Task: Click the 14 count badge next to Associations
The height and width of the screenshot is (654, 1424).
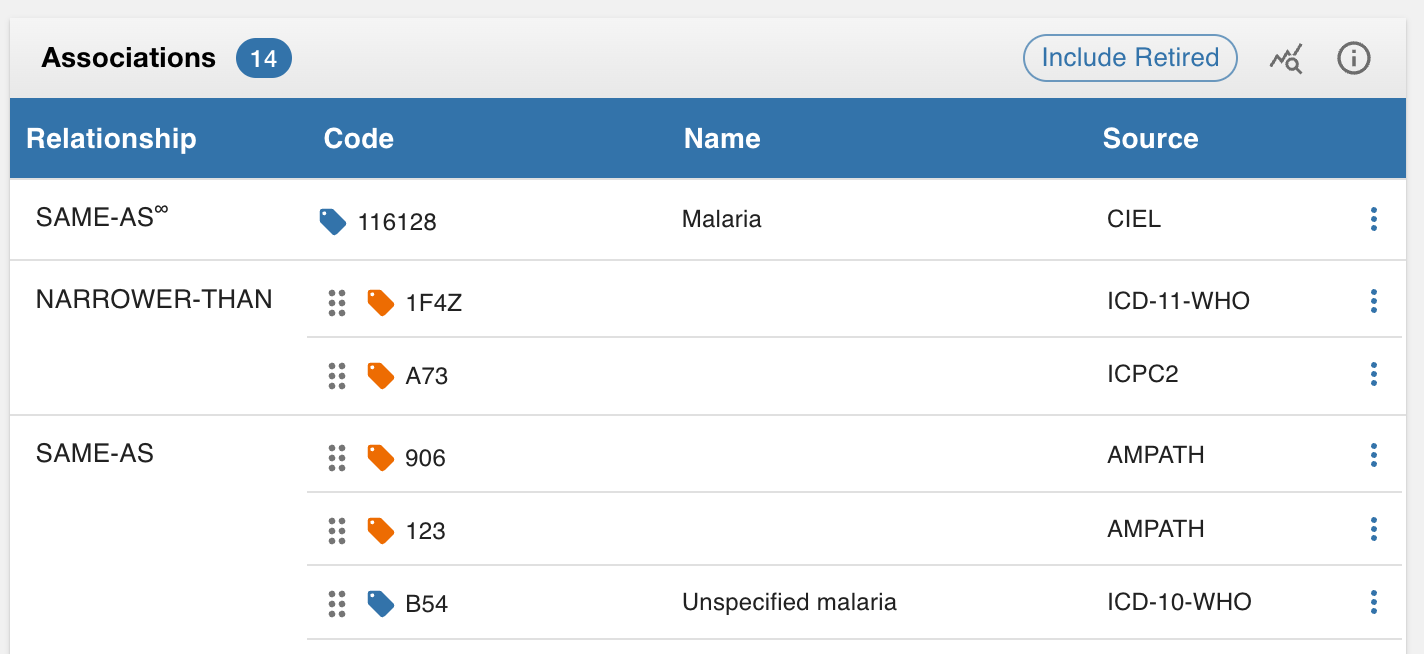Action: point(263,58)
